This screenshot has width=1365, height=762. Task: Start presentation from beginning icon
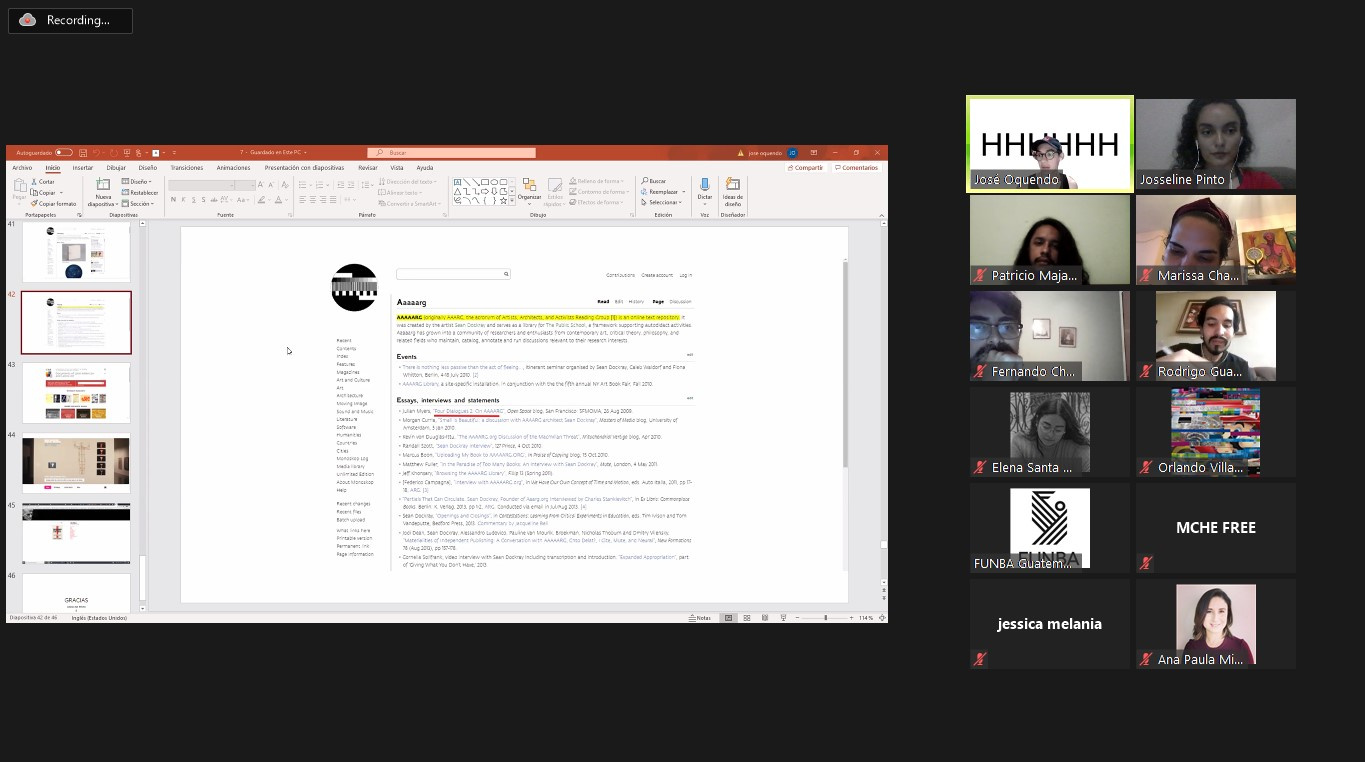pos(127,152)
